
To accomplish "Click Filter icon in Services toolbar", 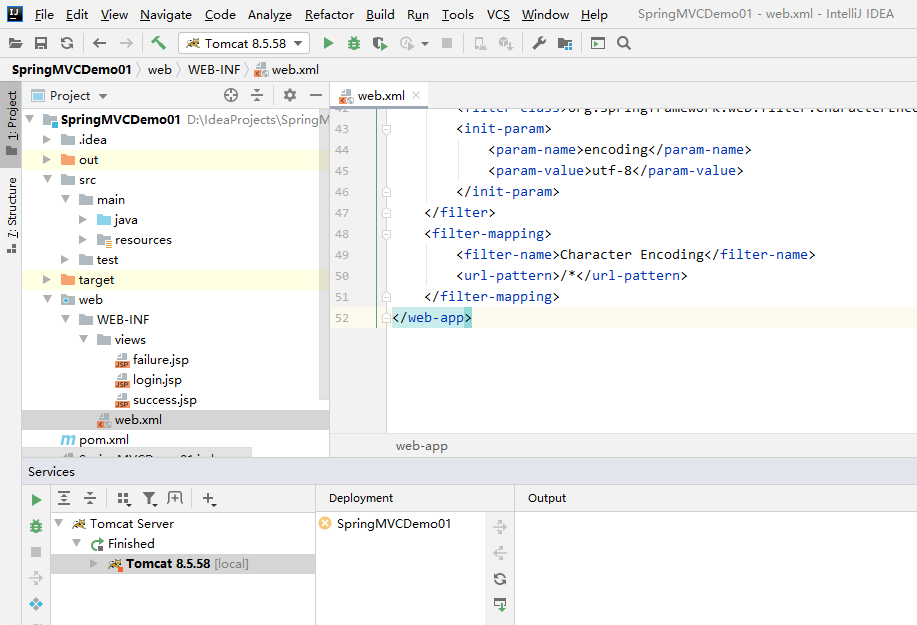I will pyautogui.click(x=149, y=498).
